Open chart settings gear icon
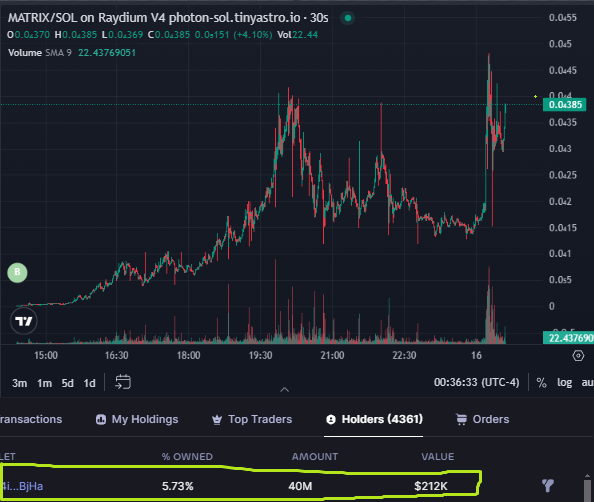The width and height of the screenshot is (594, 502). (x=578, y=356)
